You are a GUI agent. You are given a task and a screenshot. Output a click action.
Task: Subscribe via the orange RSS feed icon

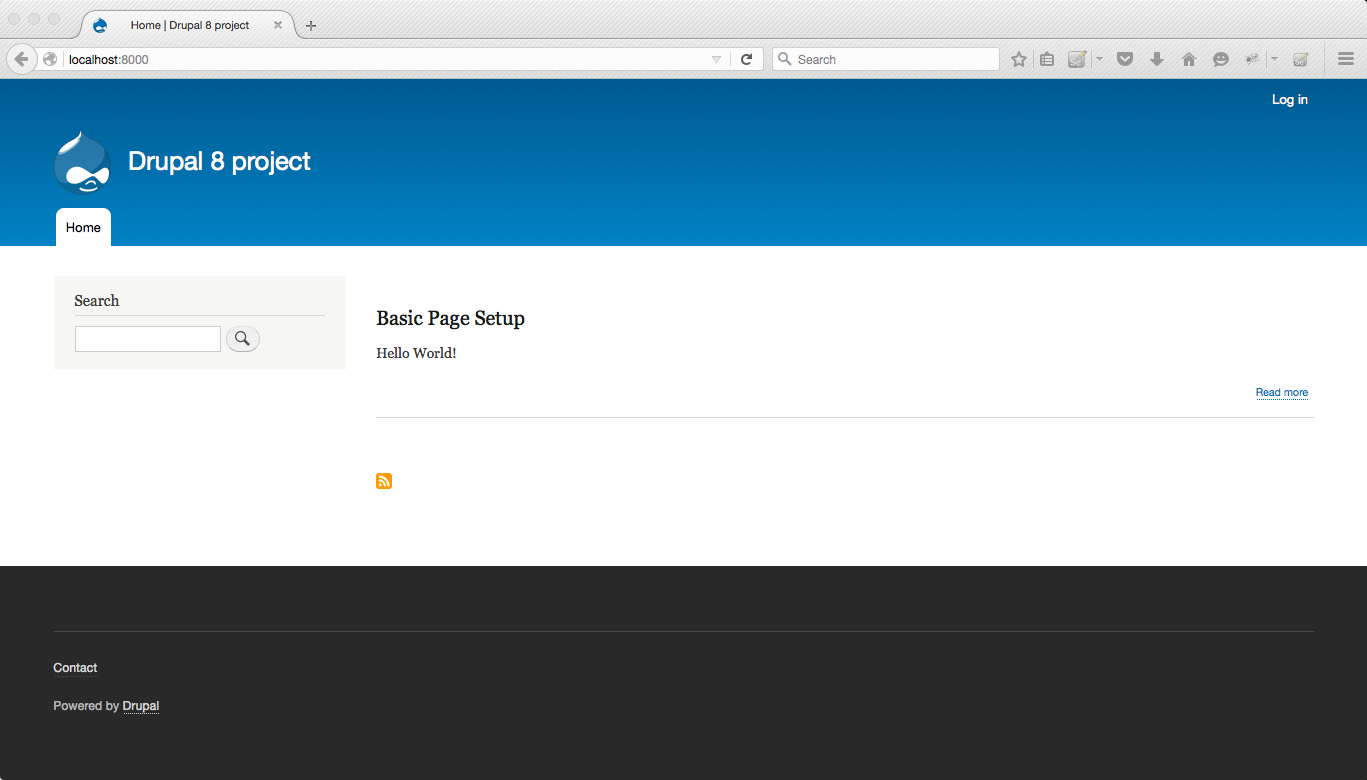coord(384,481)
